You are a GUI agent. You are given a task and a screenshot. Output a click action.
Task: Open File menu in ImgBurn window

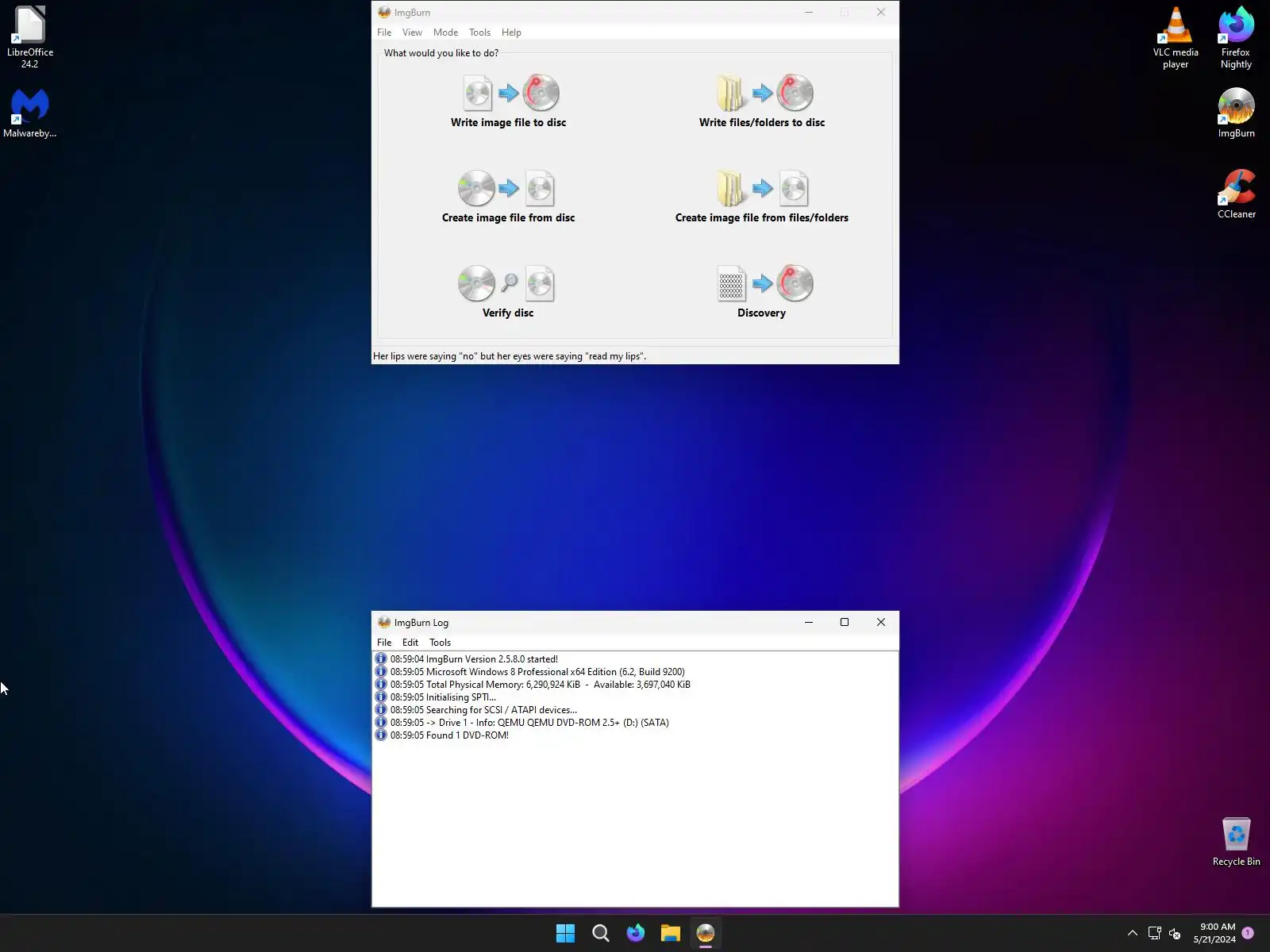(x=384, y=33)
